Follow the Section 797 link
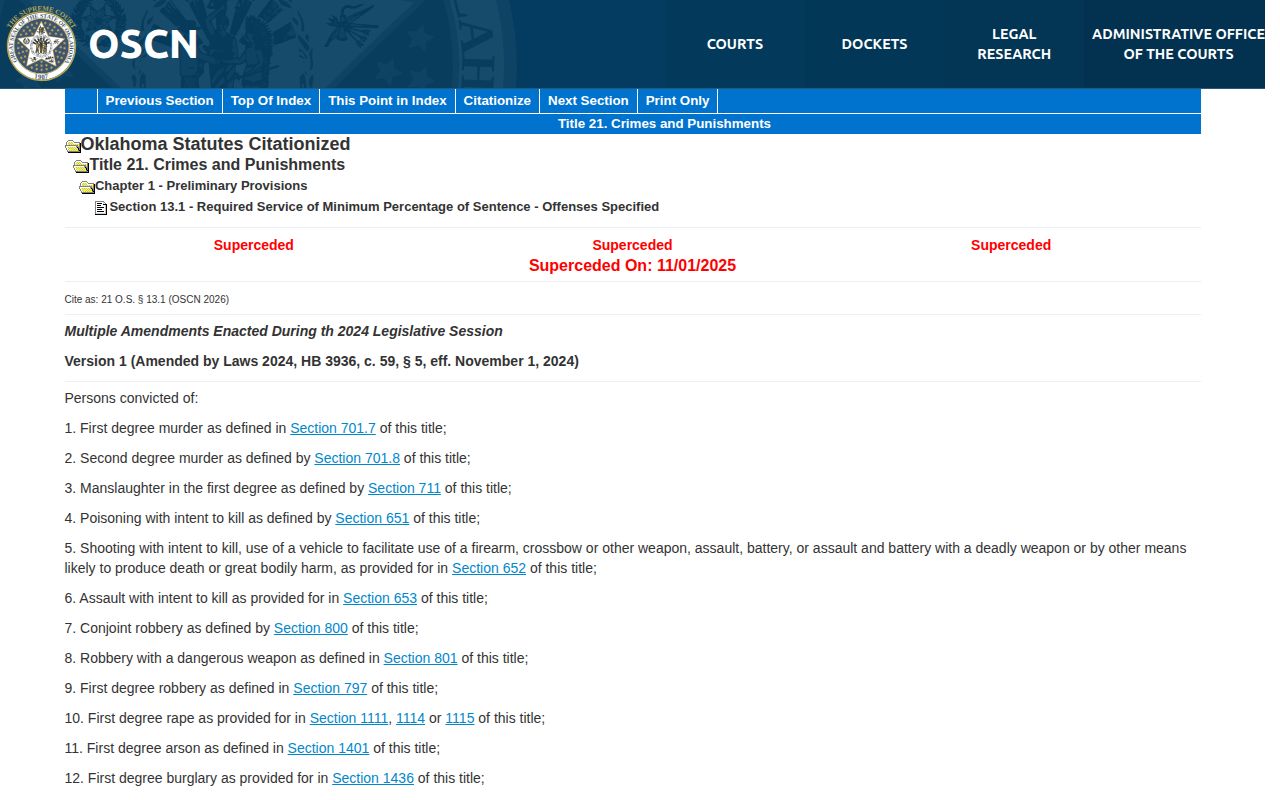The width and height of the screenshot is (1280, 800). pyautogui.click(x=330, y=688)
